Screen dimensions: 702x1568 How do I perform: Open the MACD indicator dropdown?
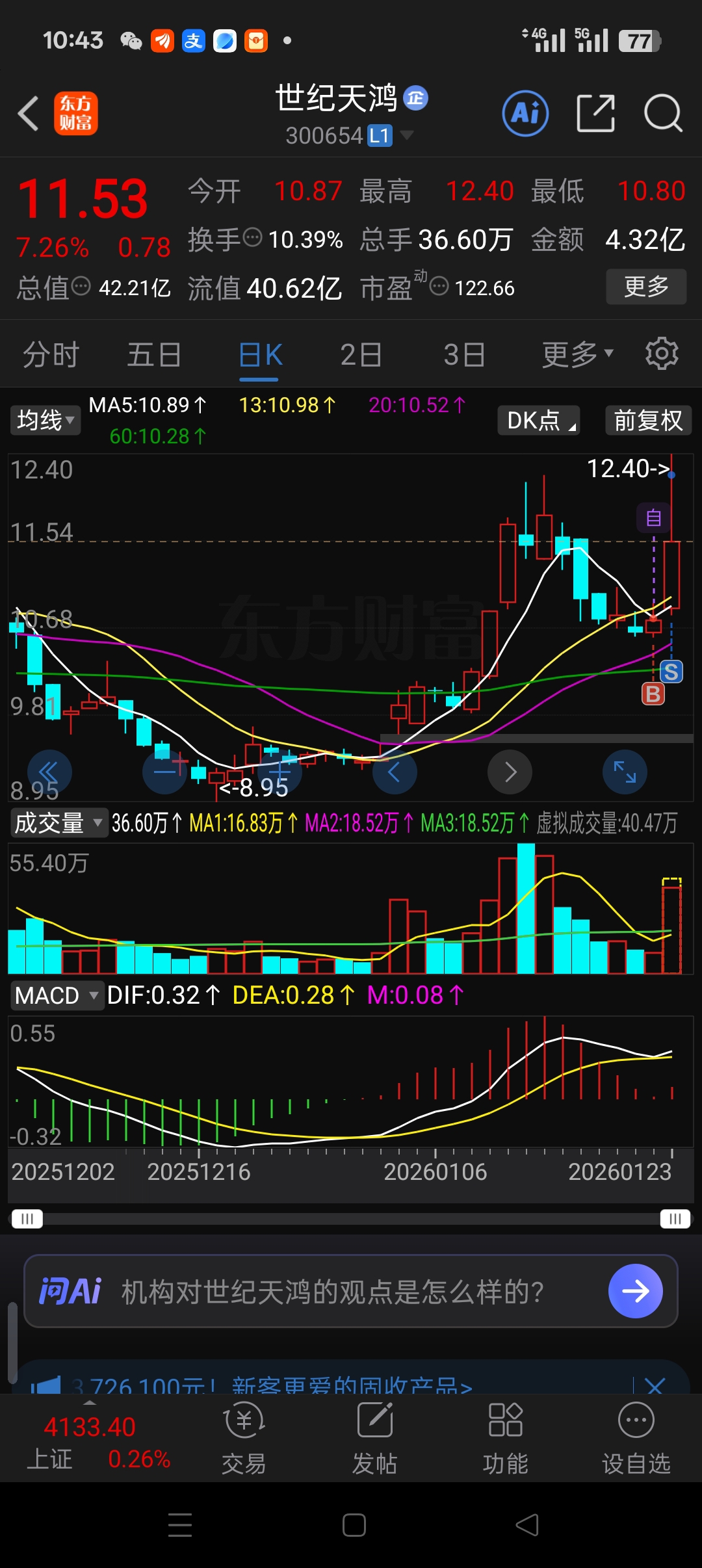(57, 995)
